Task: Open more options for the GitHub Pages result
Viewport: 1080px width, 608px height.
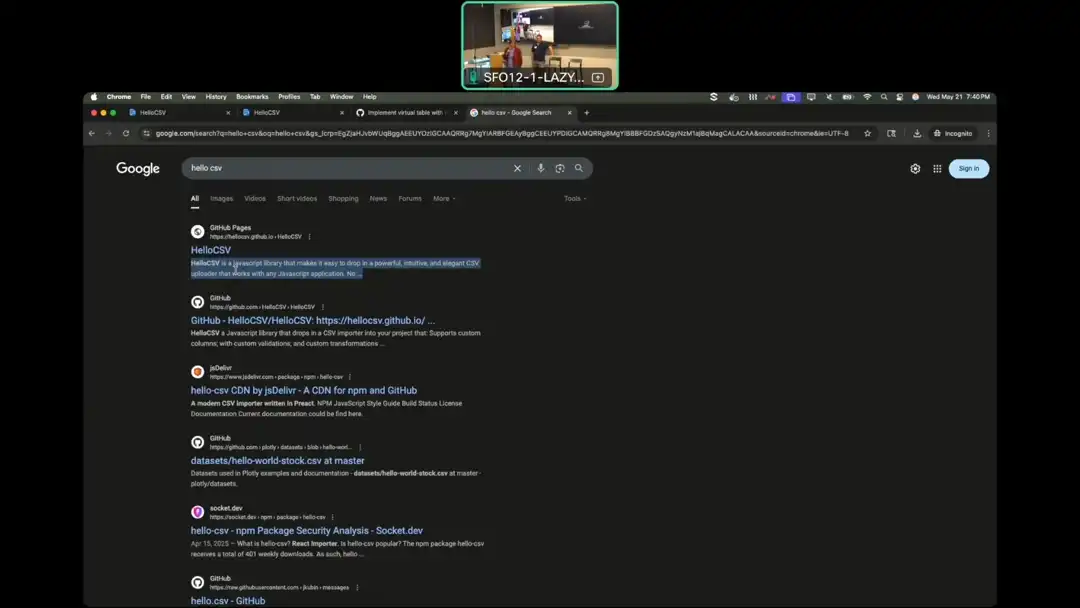Action: (309, 237)
